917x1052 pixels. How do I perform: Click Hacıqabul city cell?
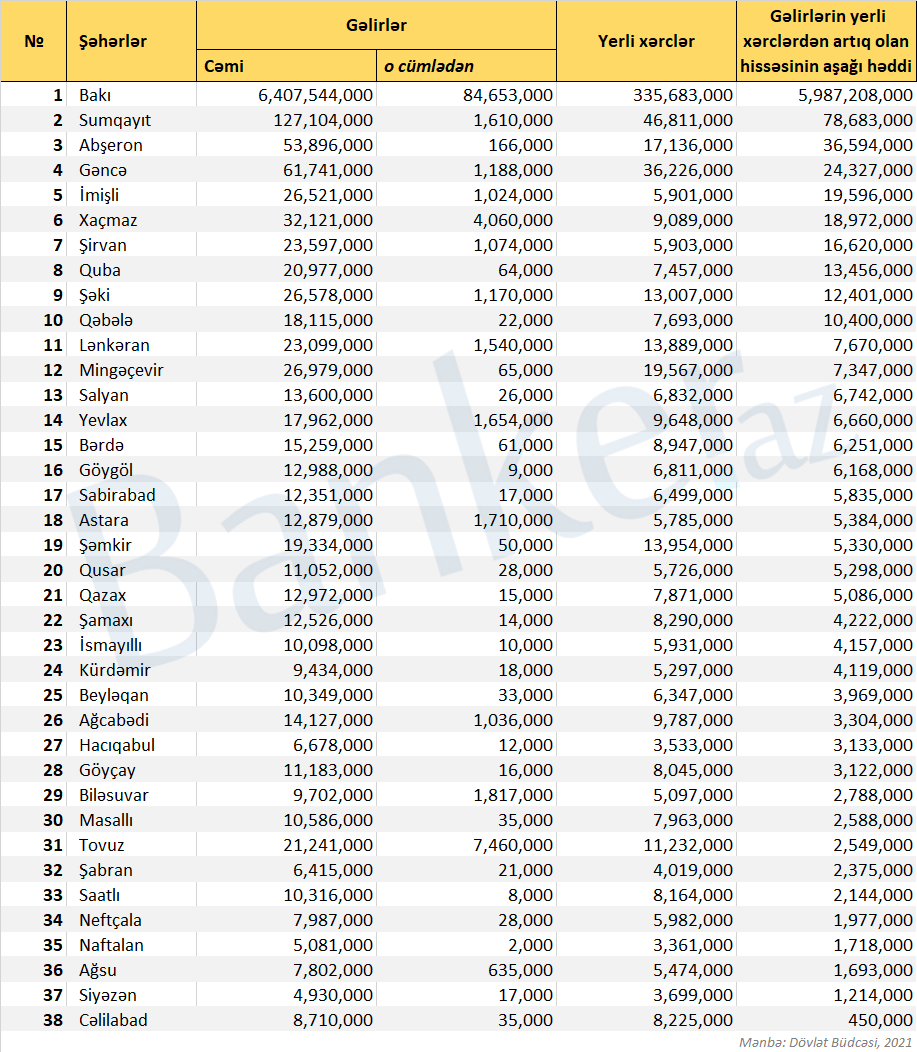coord(131,745)
